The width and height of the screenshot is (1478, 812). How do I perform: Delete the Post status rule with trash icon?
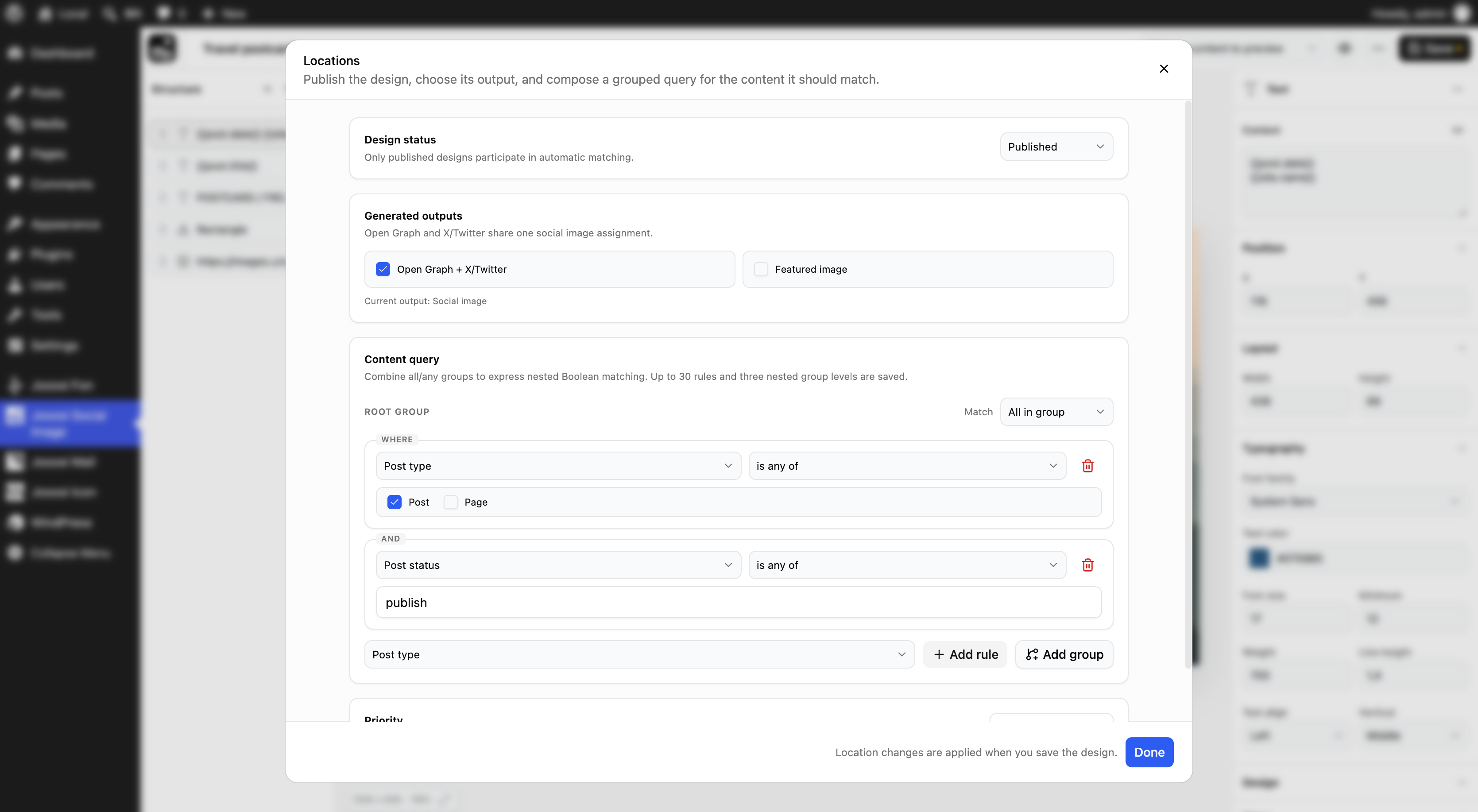[1087, 565]
